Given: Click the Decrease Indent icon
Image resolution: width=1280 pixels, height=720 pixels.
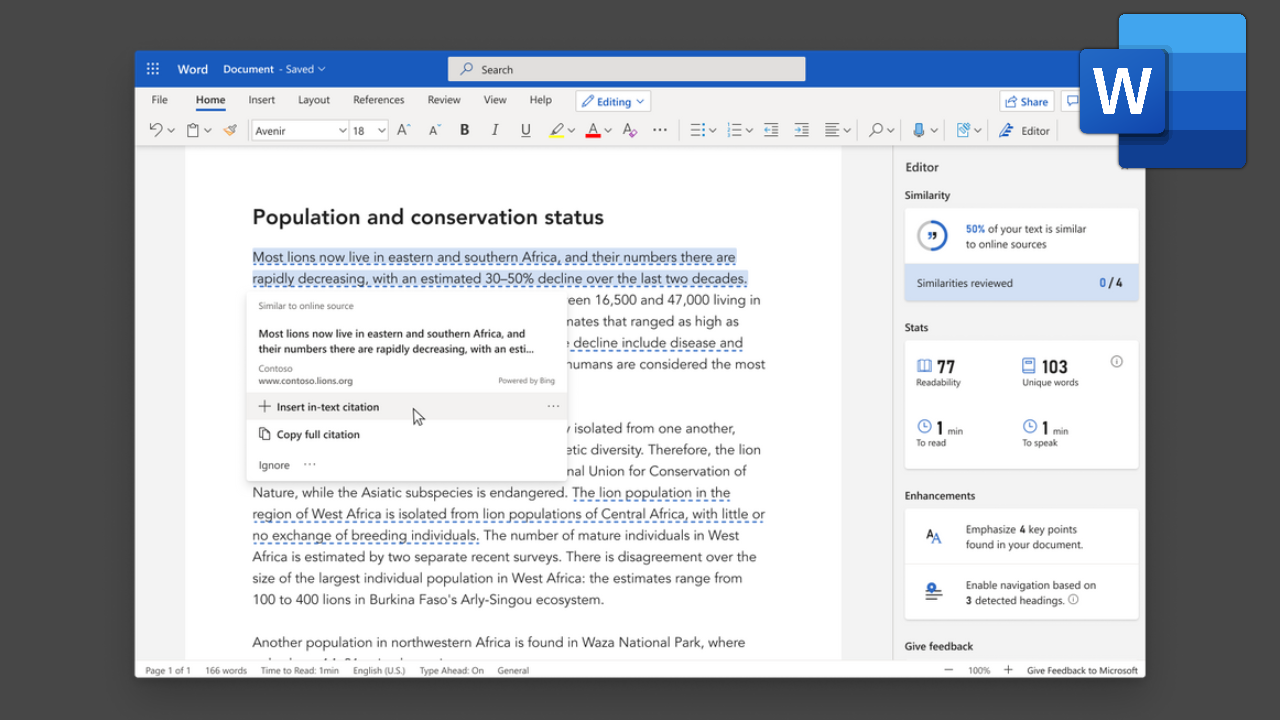Looking at the screenshot, I should [x=771, y=130].
